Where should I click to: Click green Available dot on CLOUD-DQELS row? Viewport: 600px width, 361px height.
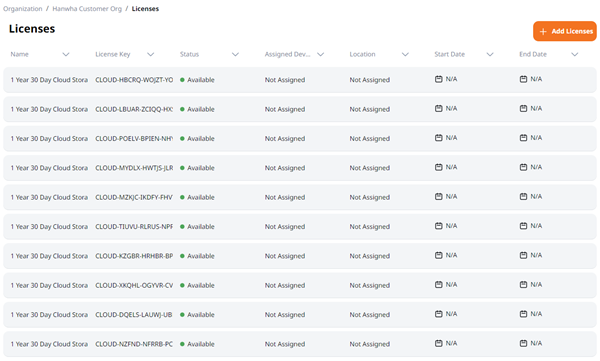pyautogui.click(x=182, y=315)
